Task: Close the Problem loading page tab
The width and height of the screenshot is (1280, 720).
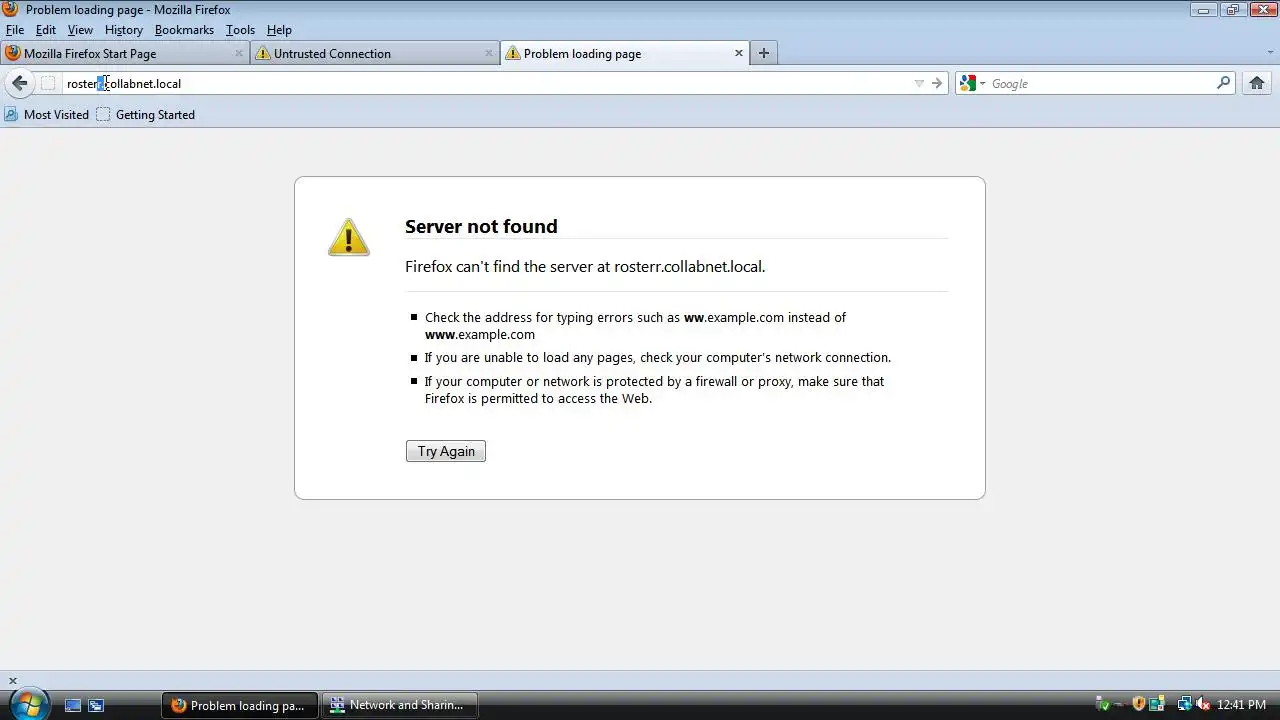Action: pyautogui.click(x=739, y=53)
